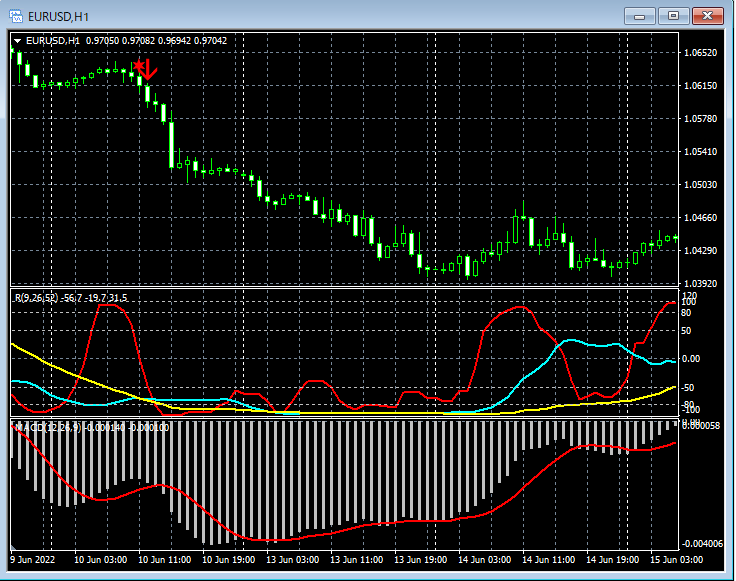Minimize the EURUSD,H1 chart window
The width and height of the screenshot is (736, 581).
639,16
